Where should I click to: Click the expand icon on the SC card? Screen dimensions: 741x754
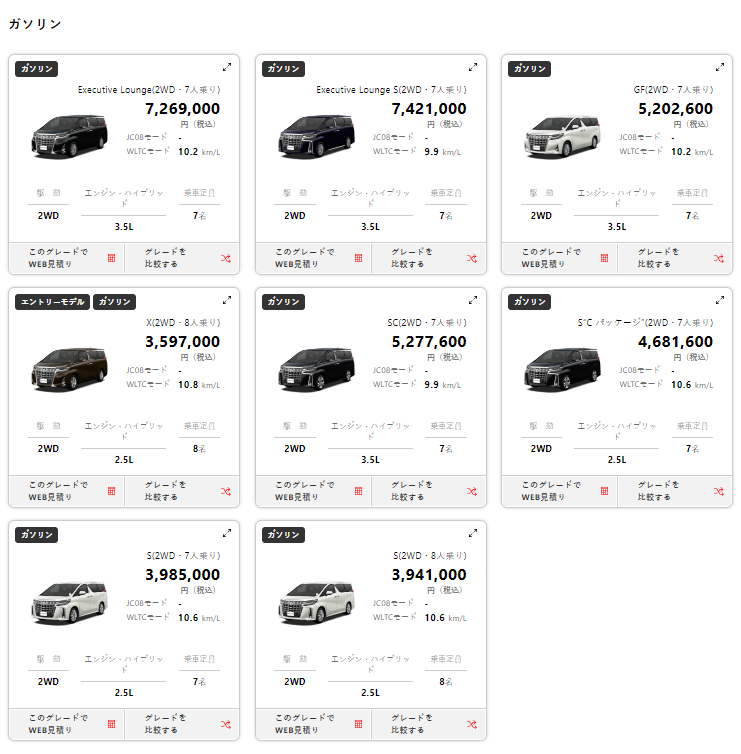tap(473, 300)
